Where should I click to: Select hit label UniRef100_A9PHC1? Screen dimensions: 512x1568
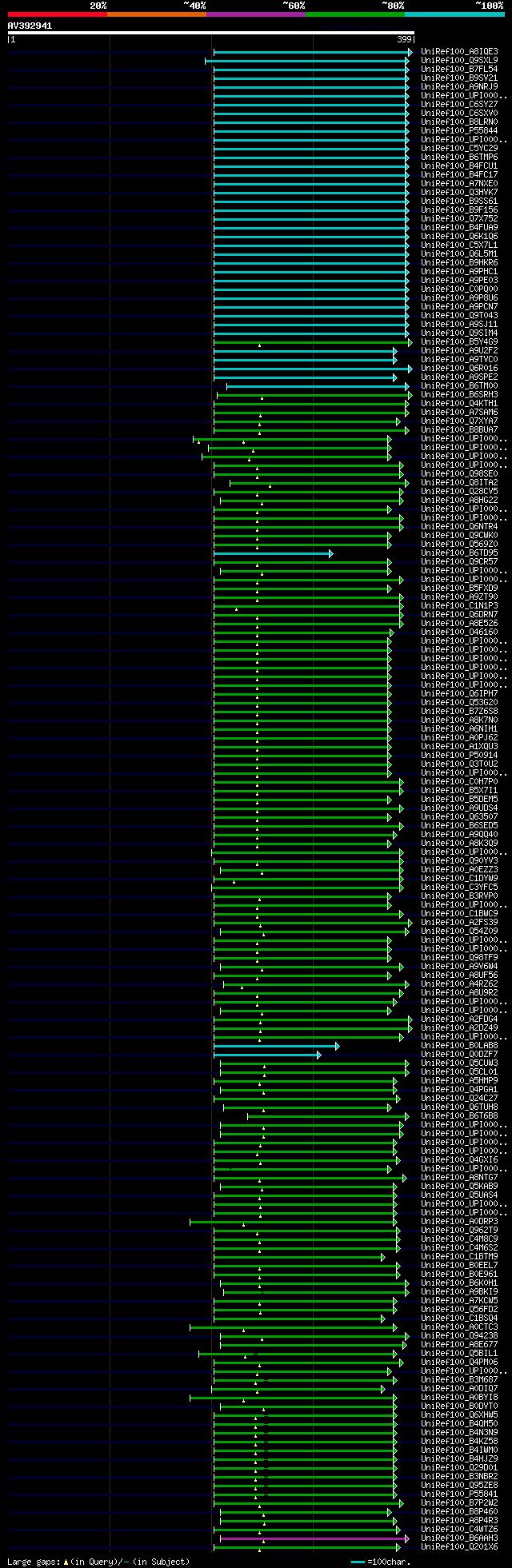pyautogui.click(x=459, y=272)
